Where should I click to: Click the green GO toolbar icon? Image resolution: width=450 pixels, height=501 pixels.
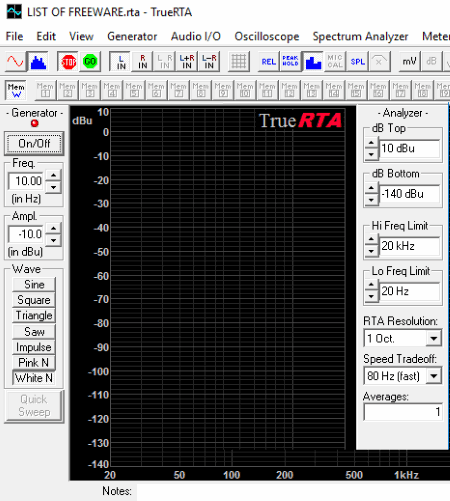tap(90, 62)
